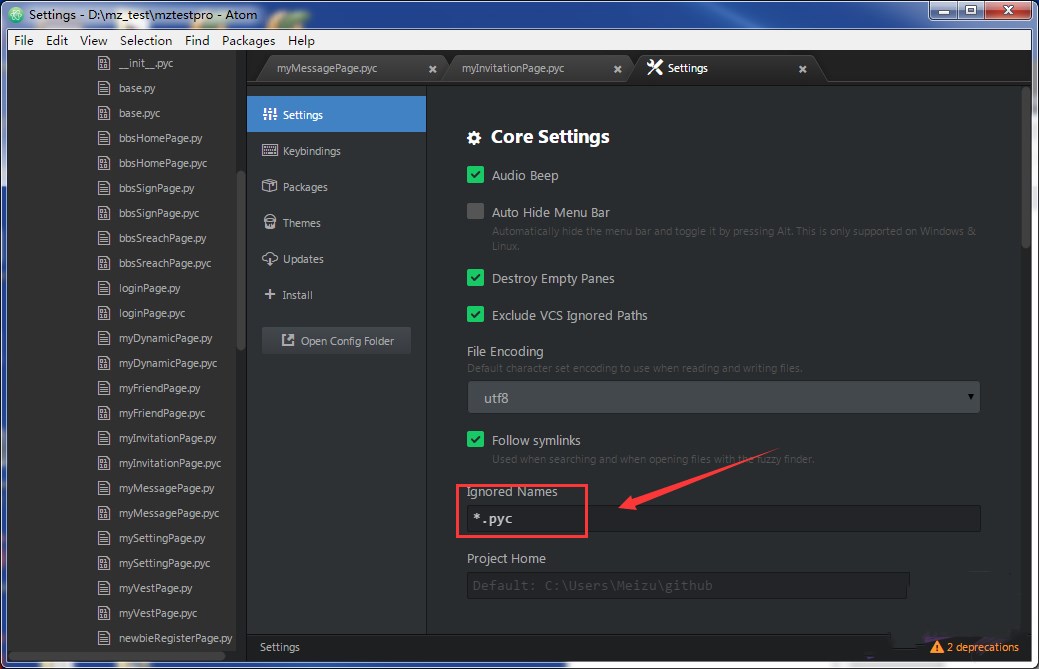
Task: Click the Project Home text field
Action: point(687,585)
